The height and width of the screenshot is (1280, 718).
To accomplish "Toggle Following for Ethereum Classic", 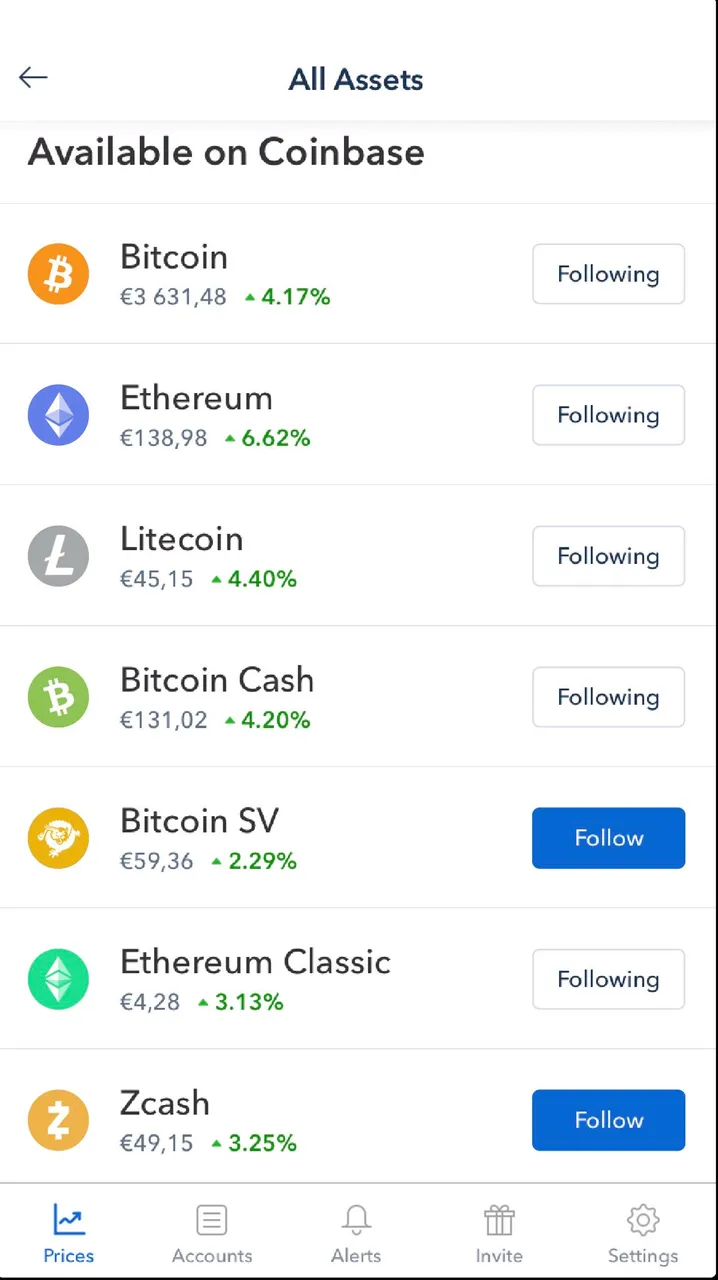I will [x=608, y=979].
